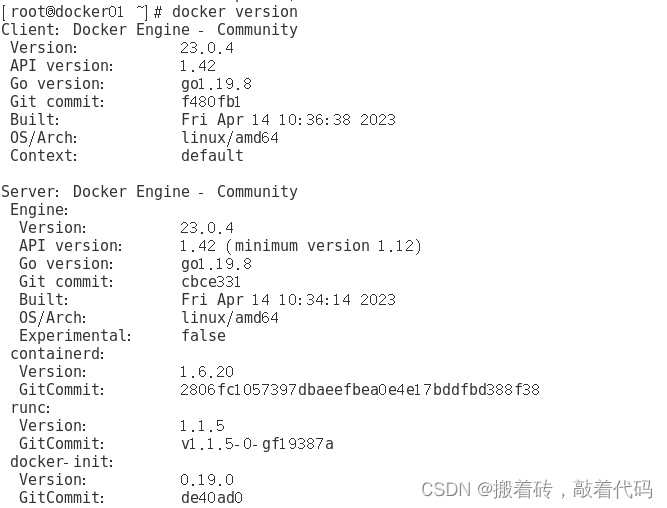Image resolution: width=667 pixels, height=508 pixels.
Task: Click the containerd section label
Action: pos(57,354)
